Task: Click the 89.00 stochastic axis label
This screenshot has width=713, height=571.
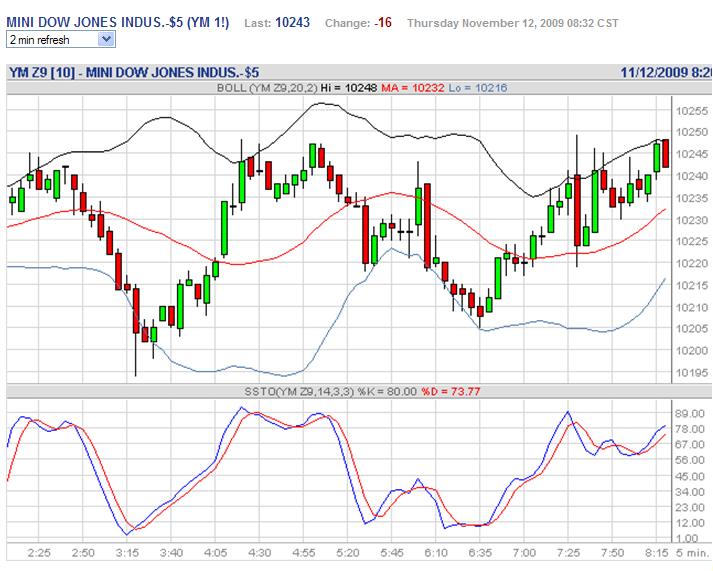Action: click(x=690, y=414)
